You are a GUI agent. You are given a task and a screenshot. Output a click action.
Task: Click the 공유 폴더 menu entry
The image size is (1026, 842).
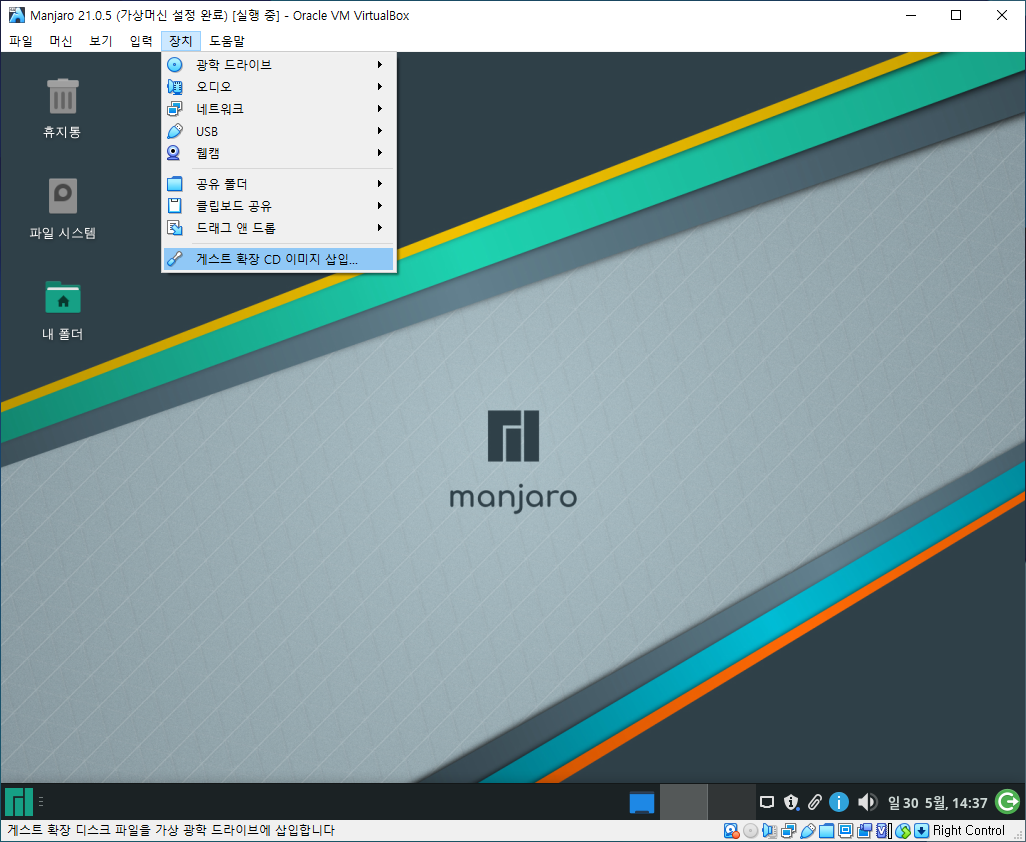(x=279, y=184)
